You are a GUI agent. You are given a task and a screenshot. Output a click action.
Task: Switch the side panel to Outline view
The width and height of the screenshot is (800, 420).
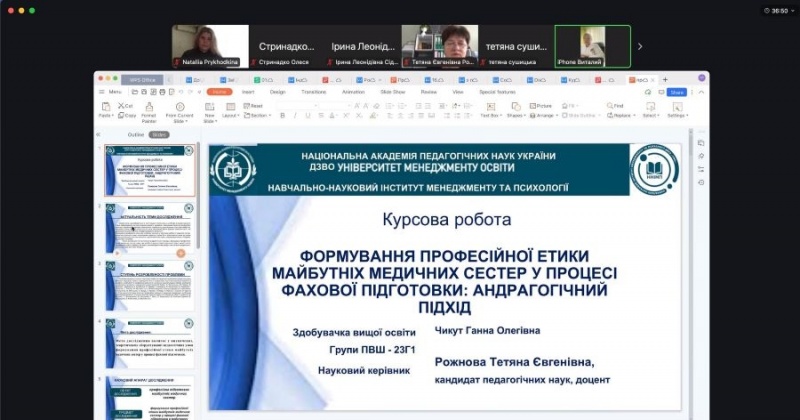(x=136, y=134)
